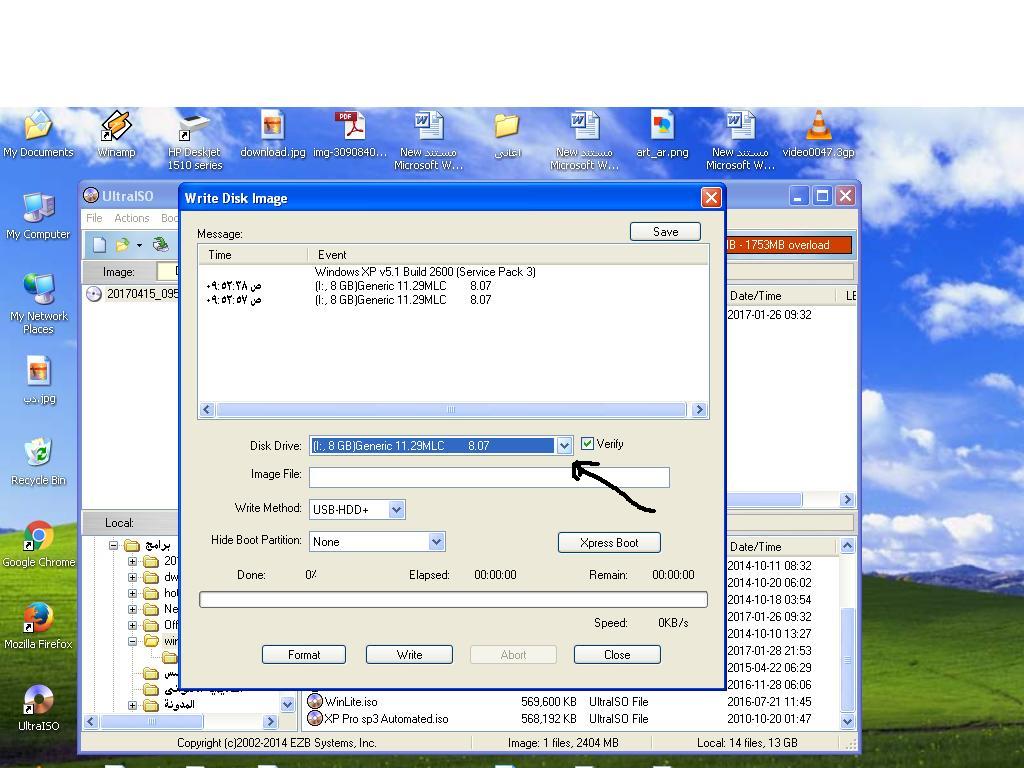Viewport: 1024px width, 768px height.
Task: Click the 1753MB overload capacity bar
Action: [789, 245]
